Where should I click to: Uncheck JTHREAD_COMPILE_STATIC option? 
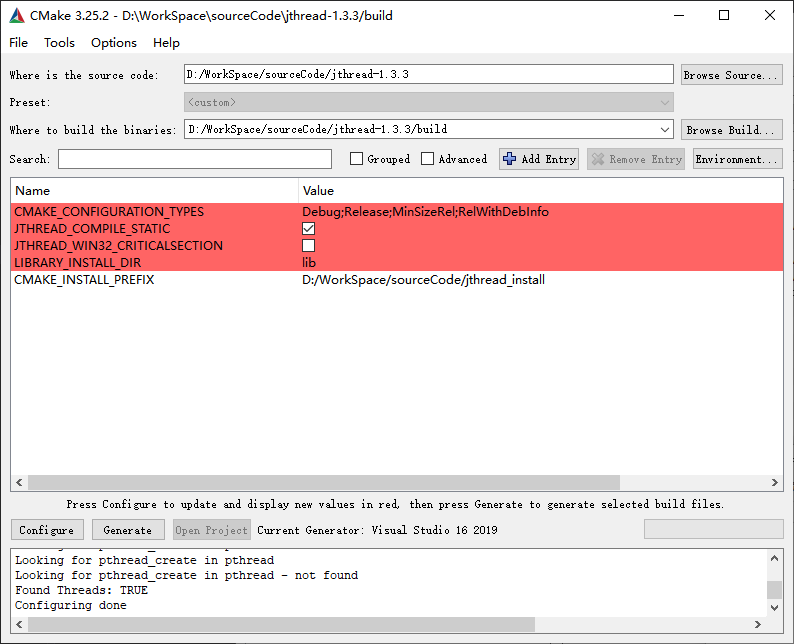308,229
